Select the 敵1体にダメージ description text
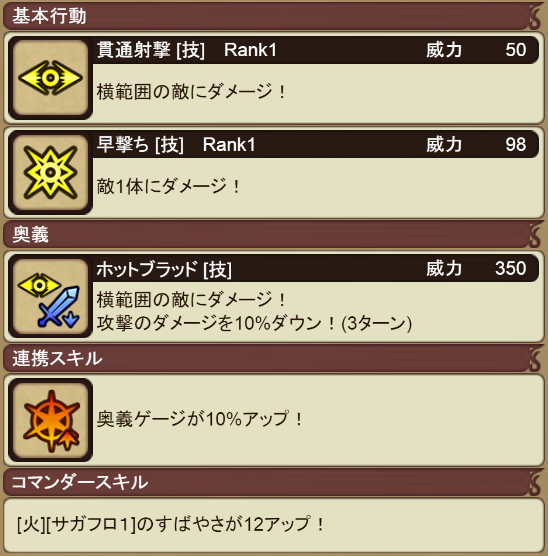 pos(168,187)
